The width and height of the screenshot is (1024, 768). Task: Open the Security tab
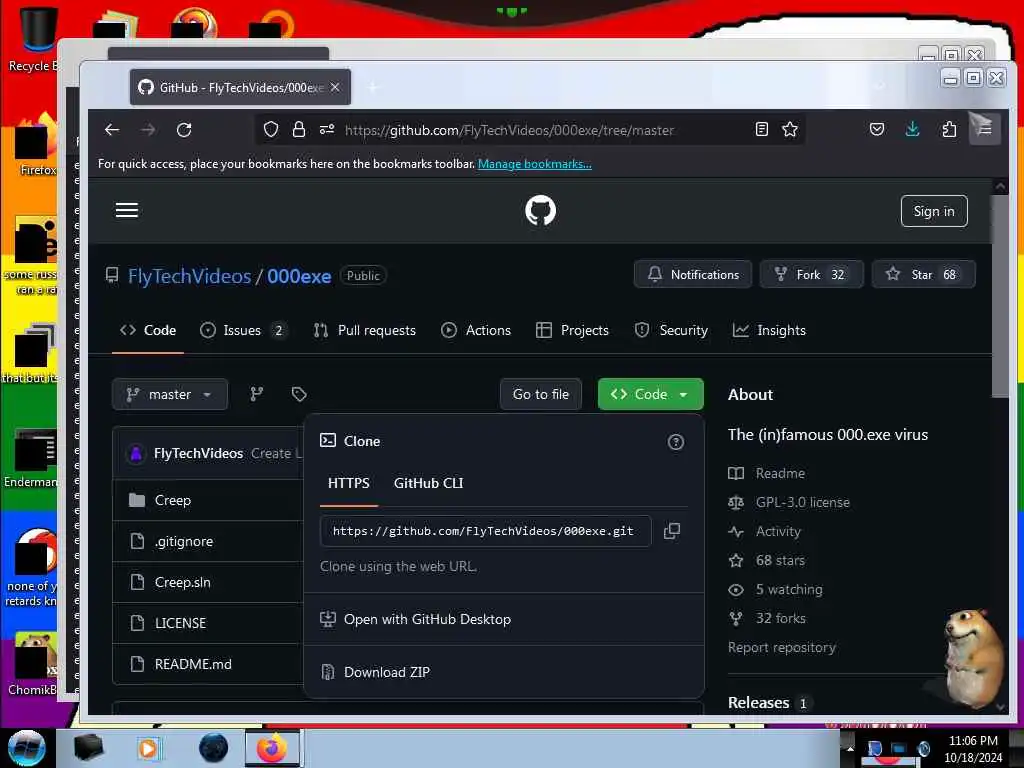pos(671,330)
